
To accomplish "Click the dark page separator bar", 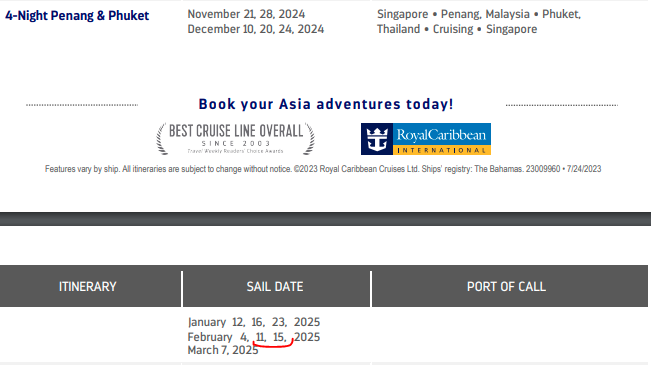I will point(326,219).
